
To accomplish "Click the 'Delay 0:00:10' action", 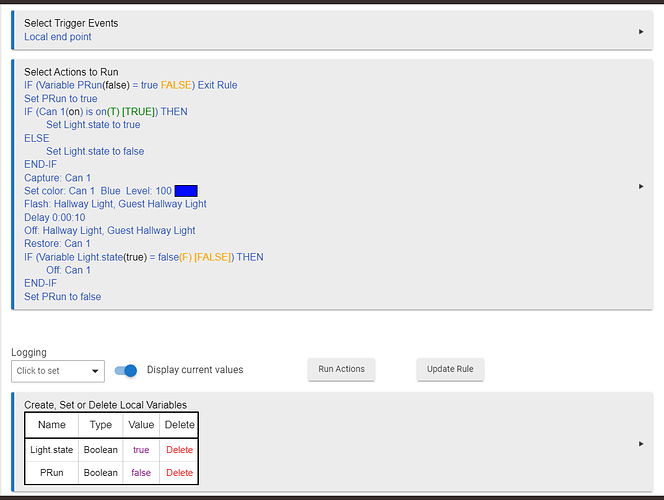I will click(x=55, y=218).
